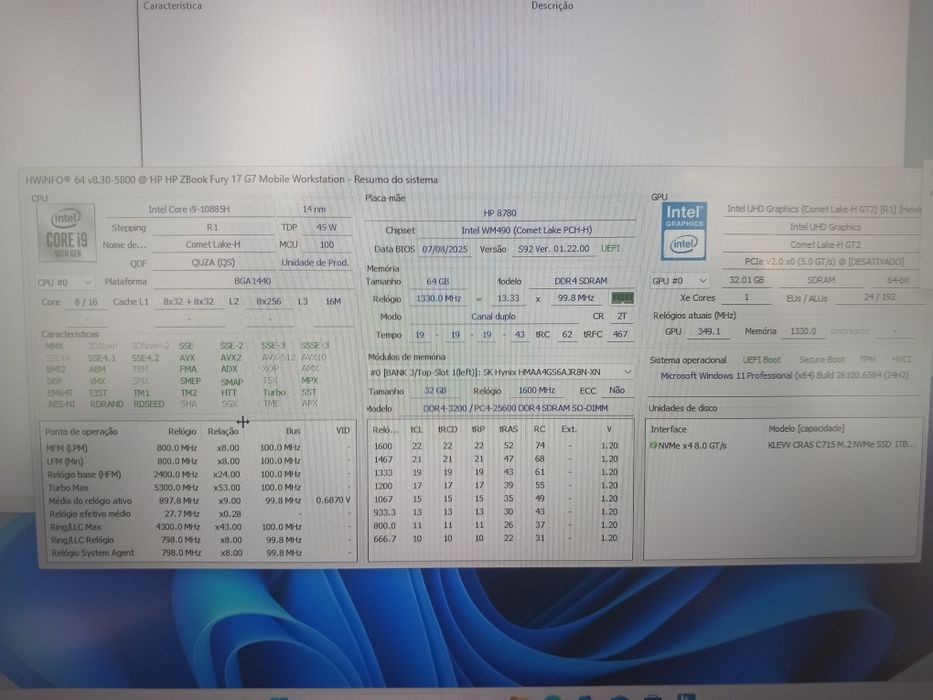Select the Relógio base (HFM) row
933x700 pixels.
198,474
